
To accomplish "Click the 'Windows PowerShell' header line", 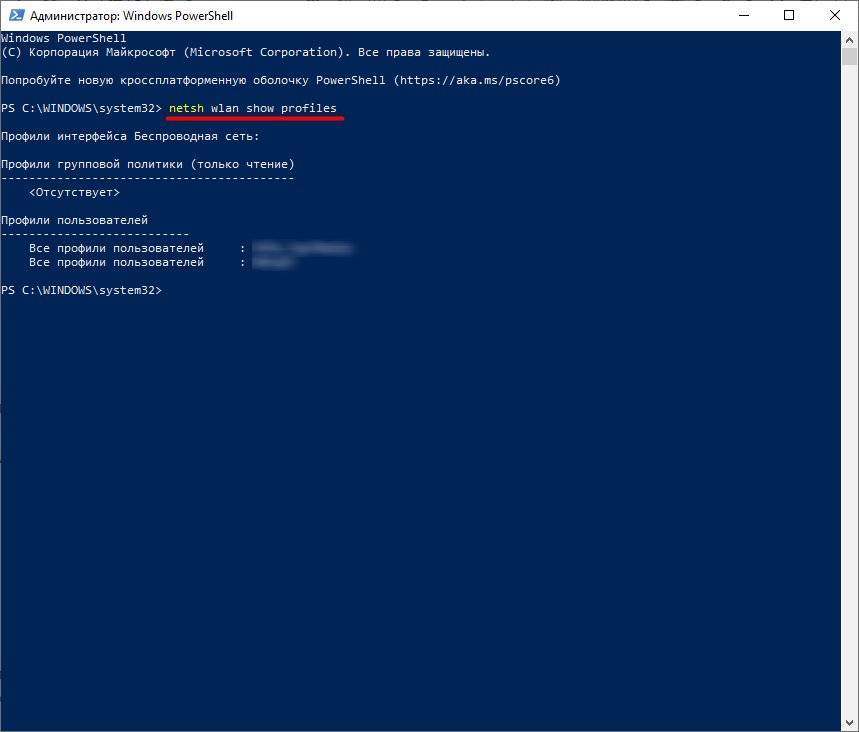I will 64,38.
